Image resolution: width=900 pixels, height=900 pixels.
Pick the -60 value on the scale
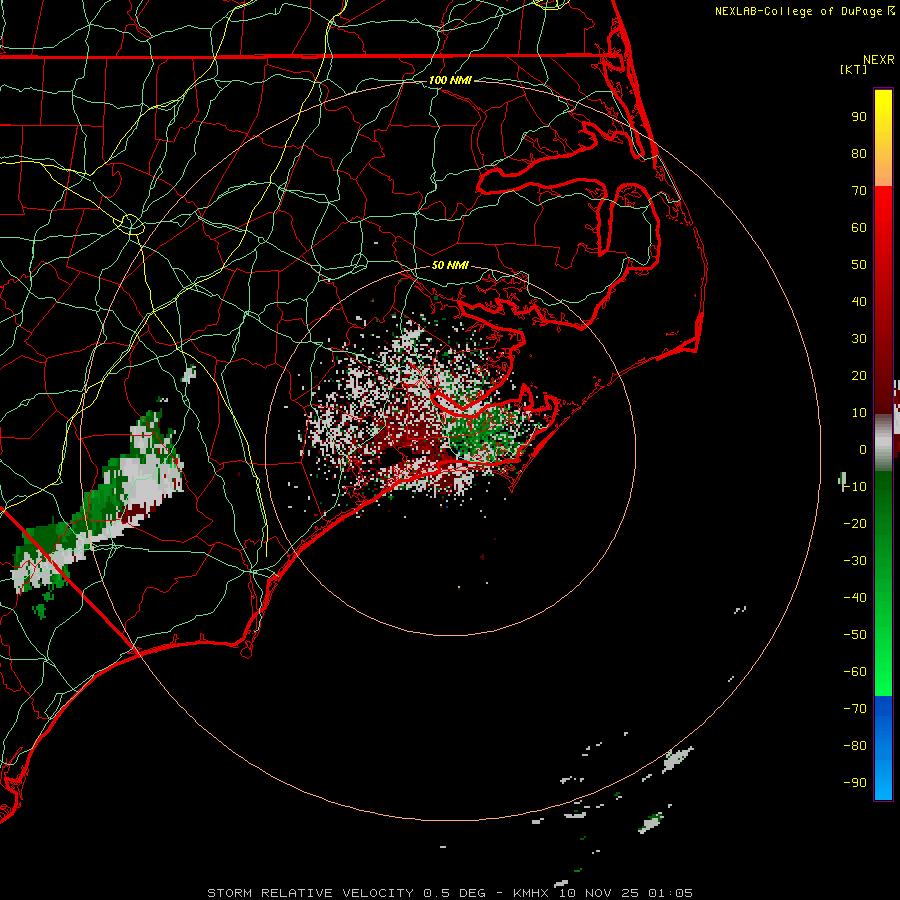[855, 672]
